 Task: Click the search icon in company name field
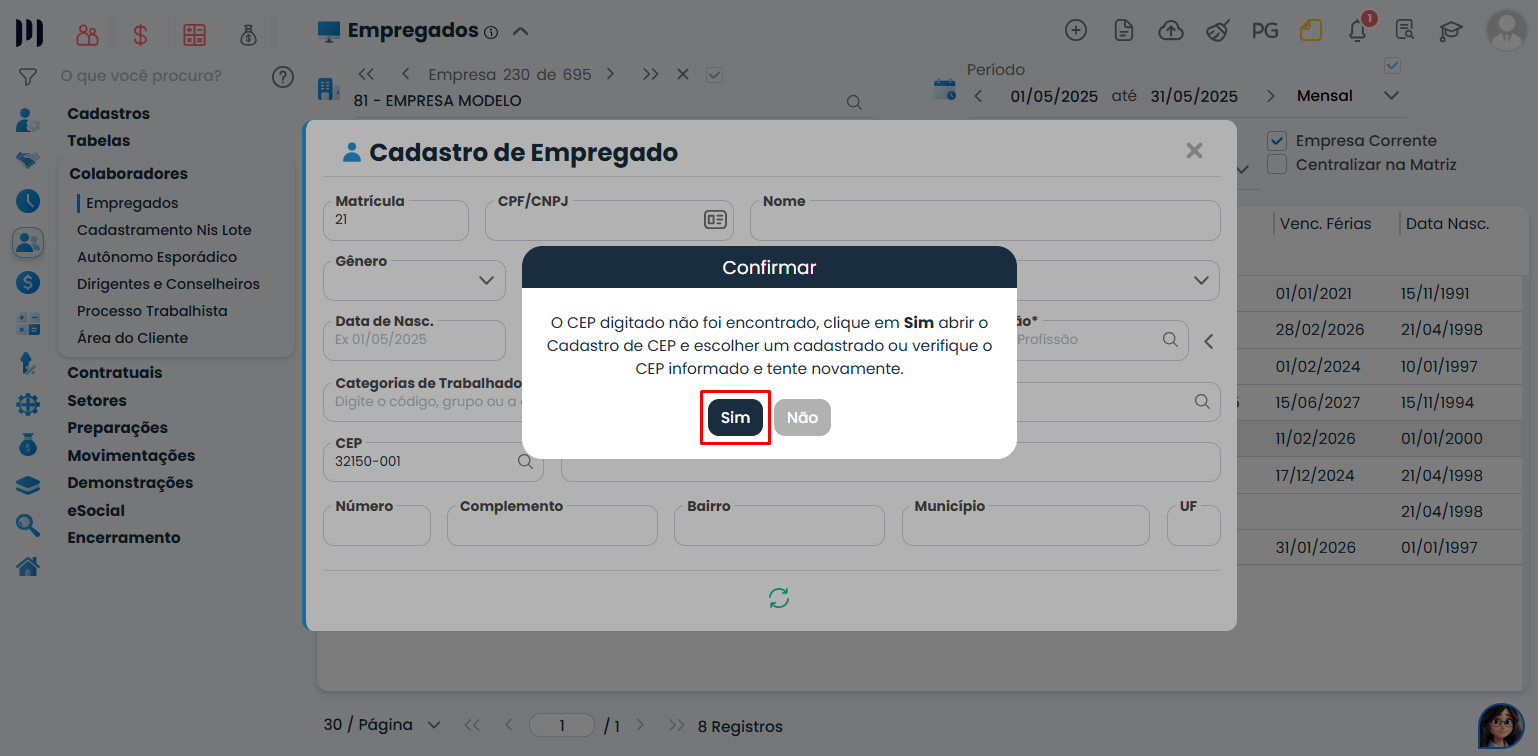point(854,102)
